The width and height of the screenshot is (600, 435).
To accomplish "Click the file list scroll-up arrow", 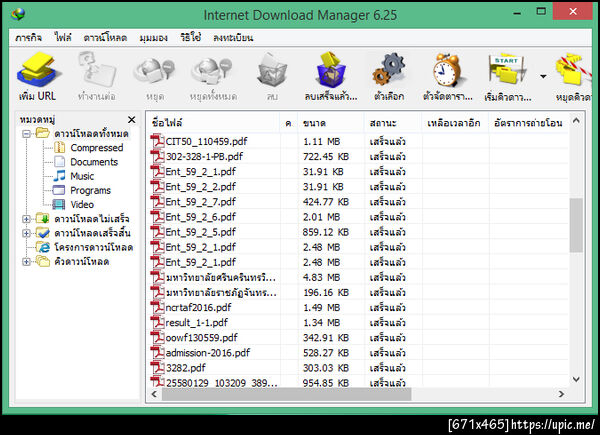I will point(576,121).
